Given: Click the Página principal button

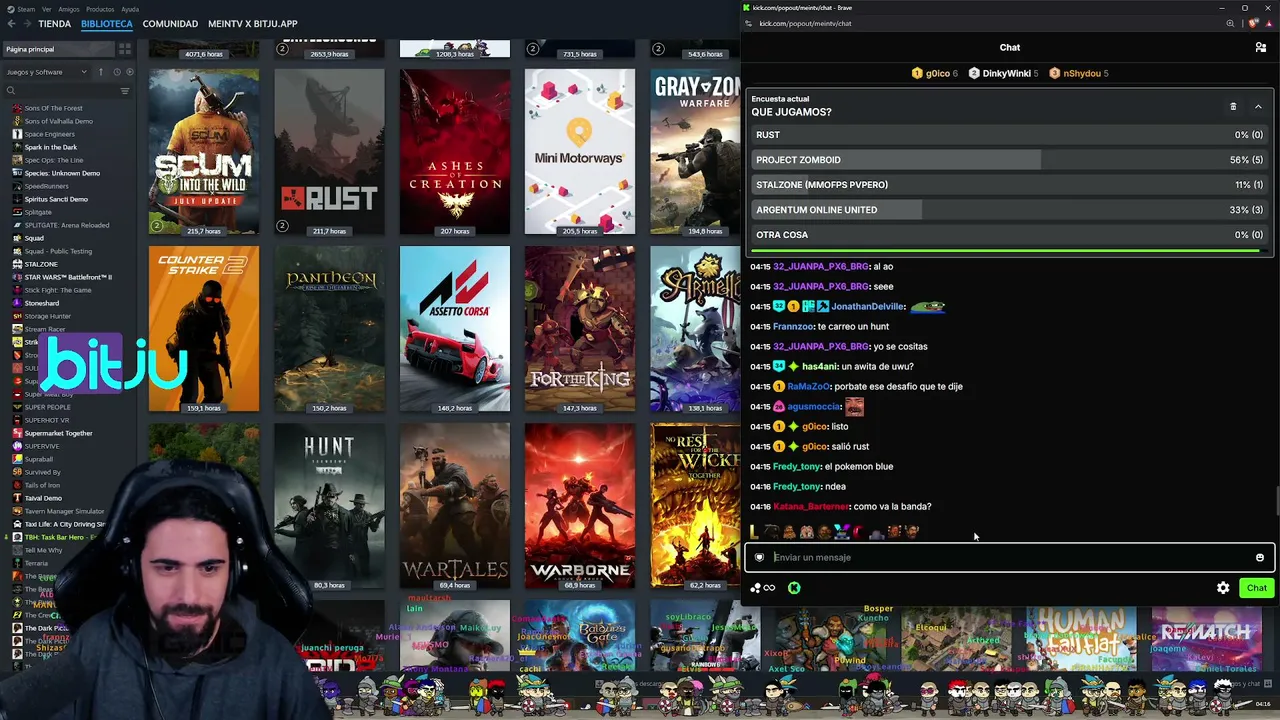Looking at the screenshot, I should pos(58,49).
